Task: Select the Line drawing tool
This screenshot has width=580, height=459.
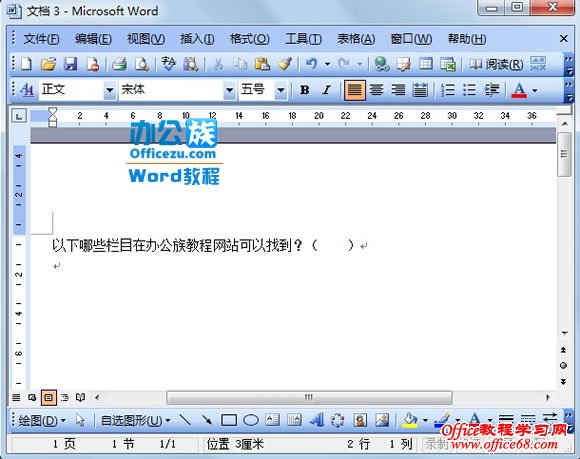Action: point(185,420)
